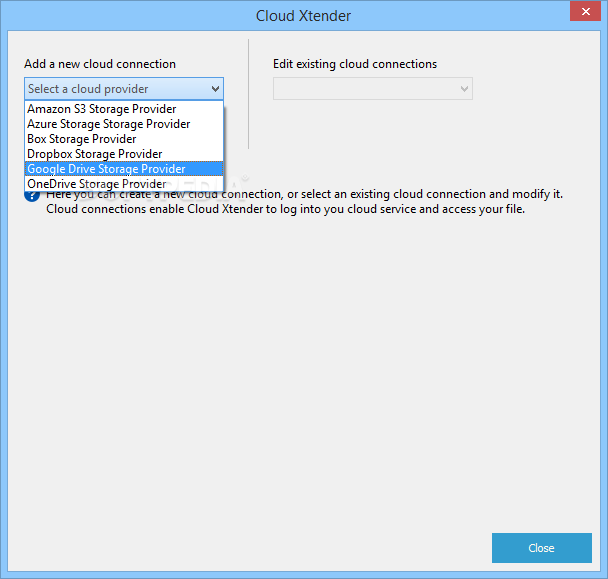Choose Amazon S3 Storage Provider option
608x579 pixels.
tap(124, 109)
